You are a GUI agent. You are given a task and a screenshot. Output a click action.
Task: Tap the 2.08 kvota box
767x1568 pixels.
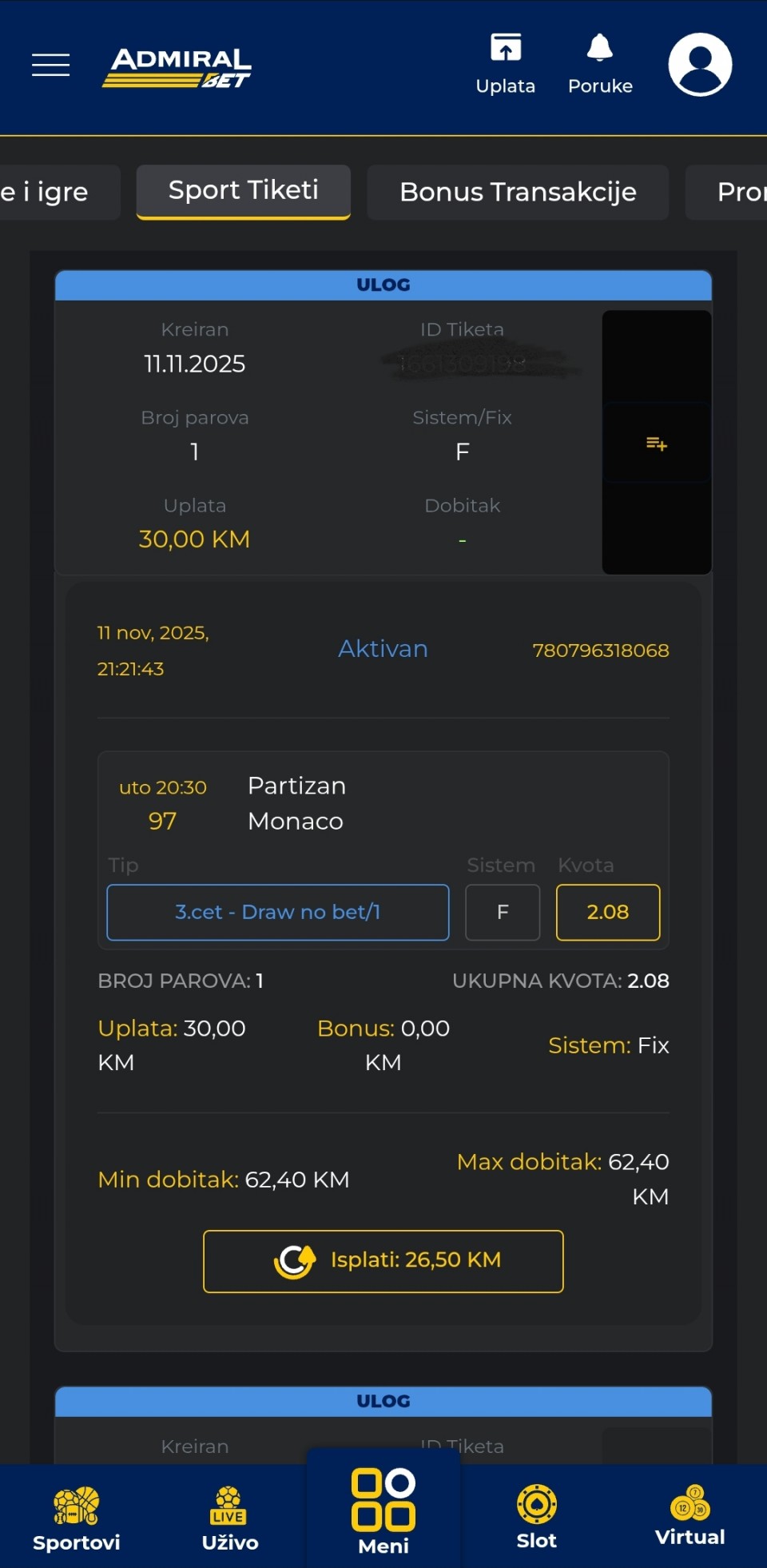point(608,912)
